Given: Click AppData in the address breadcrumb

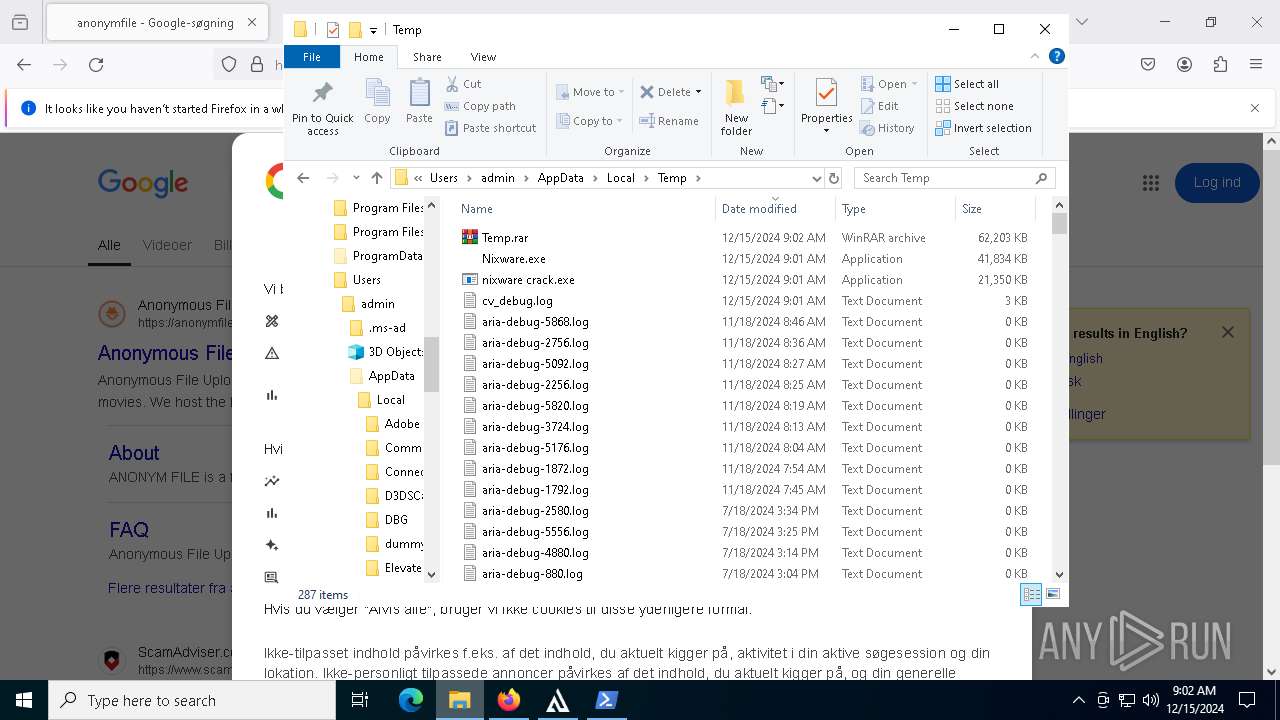Looking at the screenshot, I should pyautogui.click(x=560, y=178).
